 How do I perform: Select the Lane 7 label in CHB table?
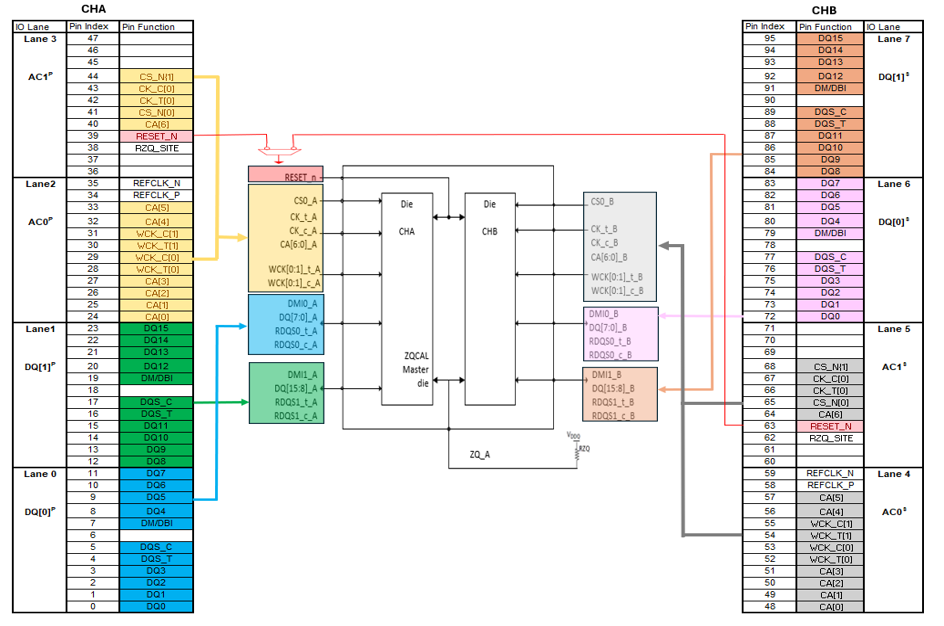click(x=893, y=39)
